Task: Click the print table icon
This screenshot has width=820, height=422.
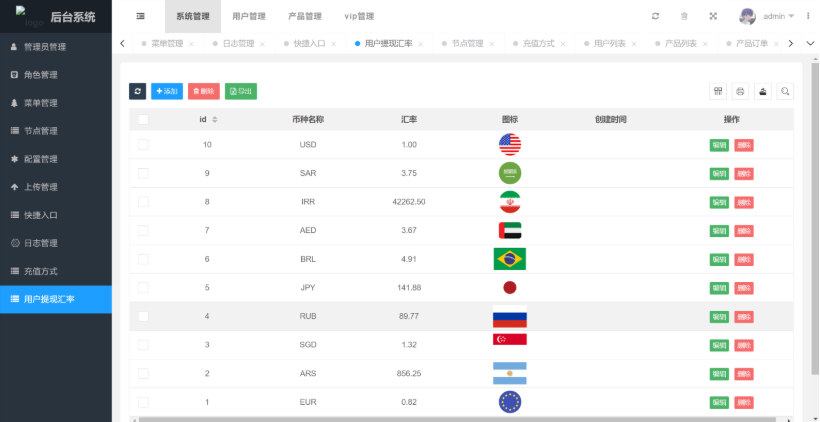Action: coord(740,92)
